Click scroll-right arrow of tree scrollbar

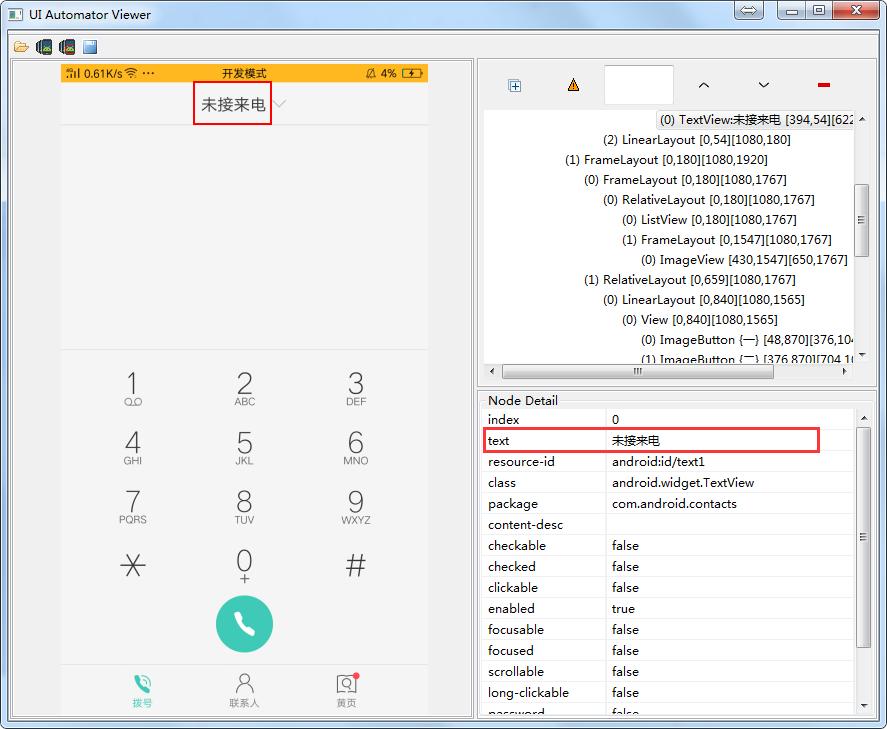pos(845,372)
